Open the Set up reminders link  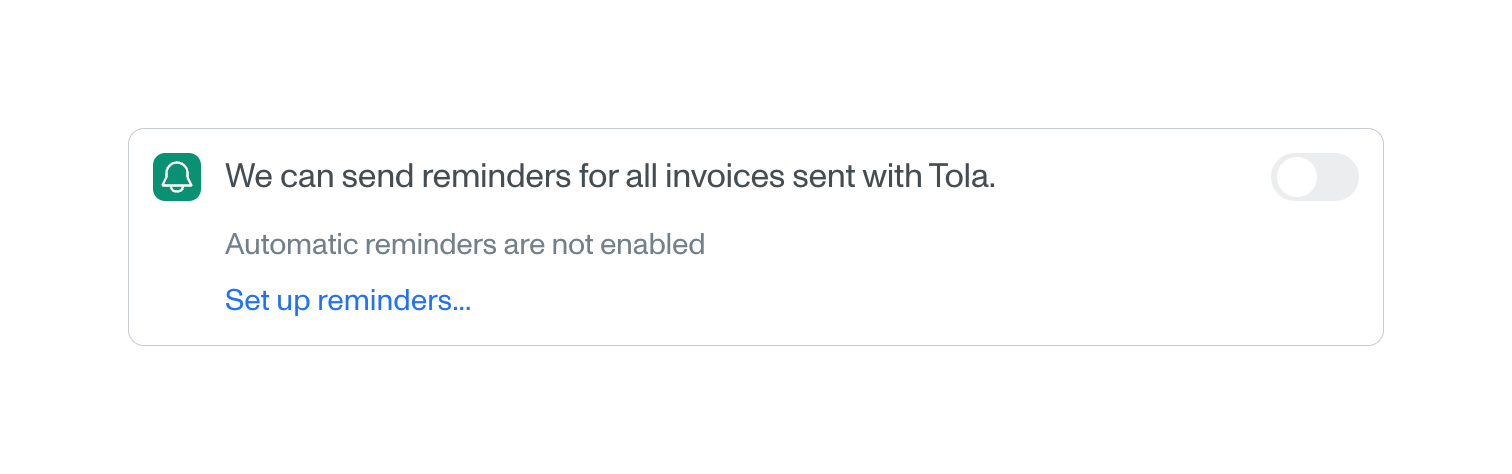[x=348, y=300]
